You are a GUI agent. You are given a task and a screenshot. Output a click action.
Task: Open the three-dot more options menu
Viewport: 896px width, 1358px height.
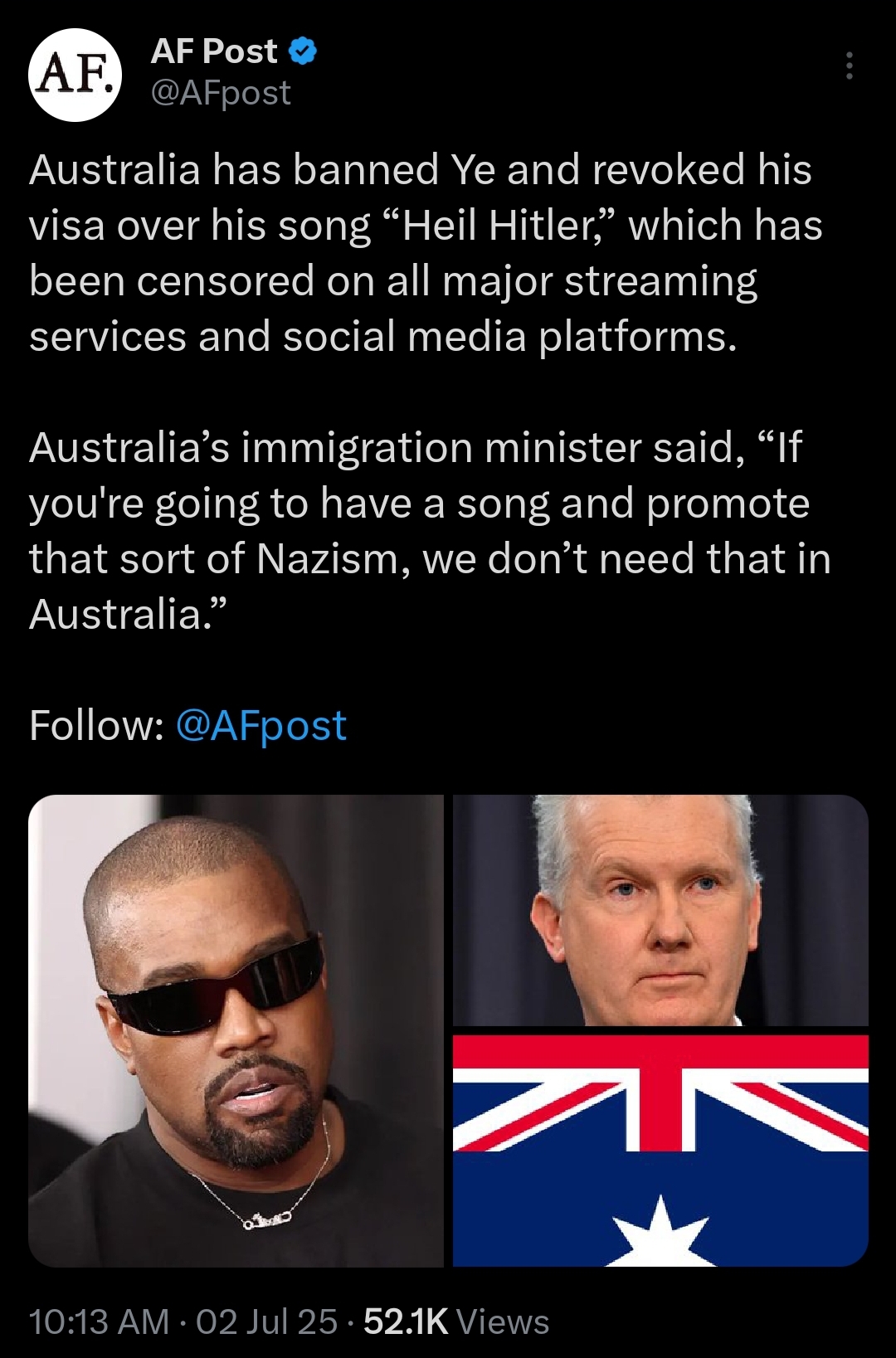click(849, 66)
